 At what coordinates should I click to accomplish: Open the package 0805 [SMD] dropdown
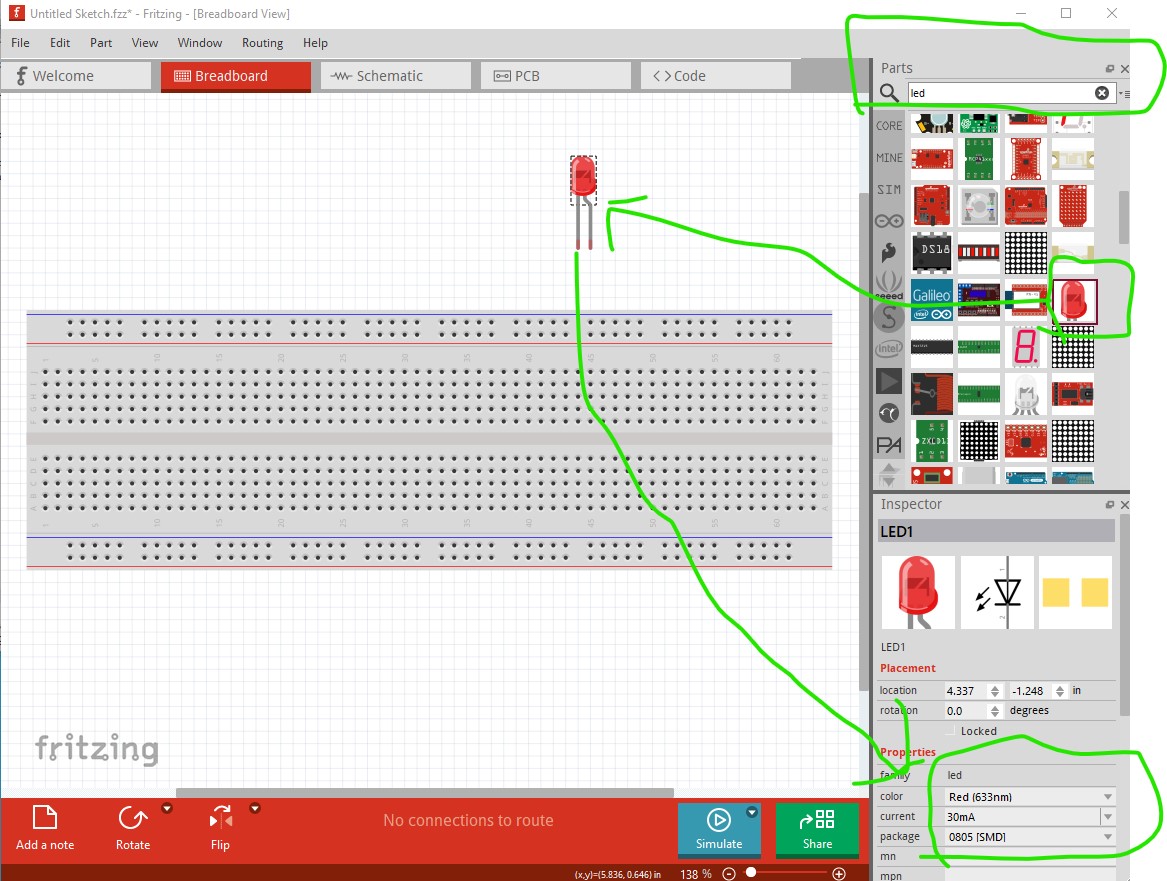tap(1030, 837)
